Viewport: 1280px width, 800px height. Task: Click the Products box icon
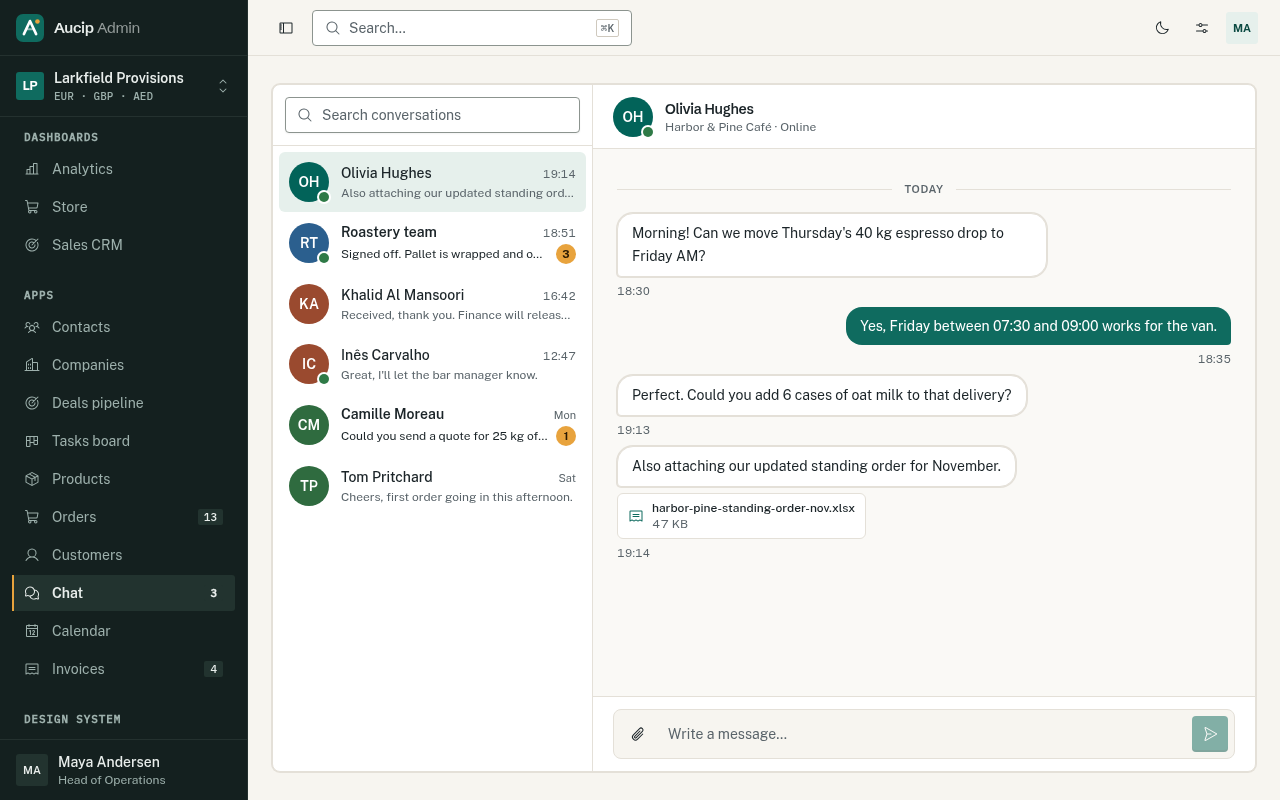click(32, 479)
